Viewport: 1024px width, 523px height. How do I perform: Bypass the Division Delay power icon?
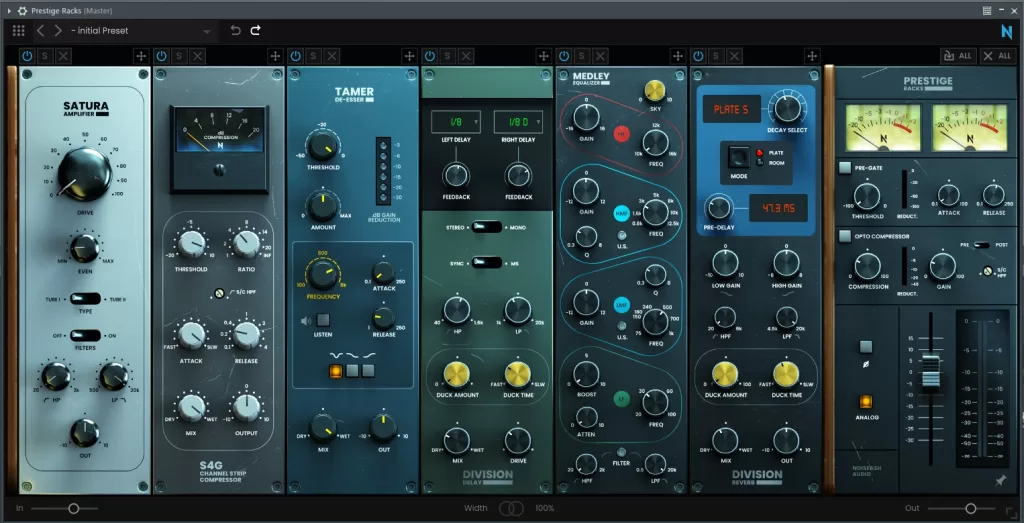tap(430, 56)
